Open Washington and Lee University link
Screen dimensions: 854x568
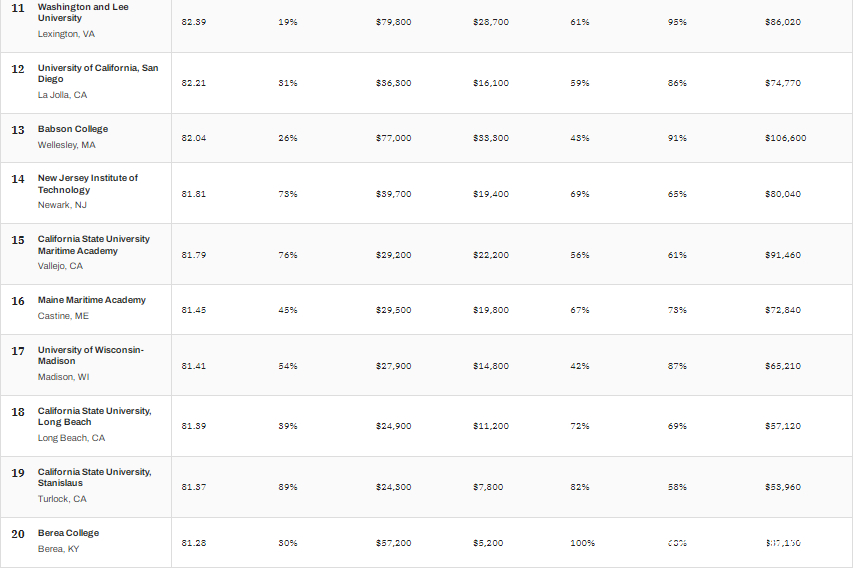[x=83, y=12]
